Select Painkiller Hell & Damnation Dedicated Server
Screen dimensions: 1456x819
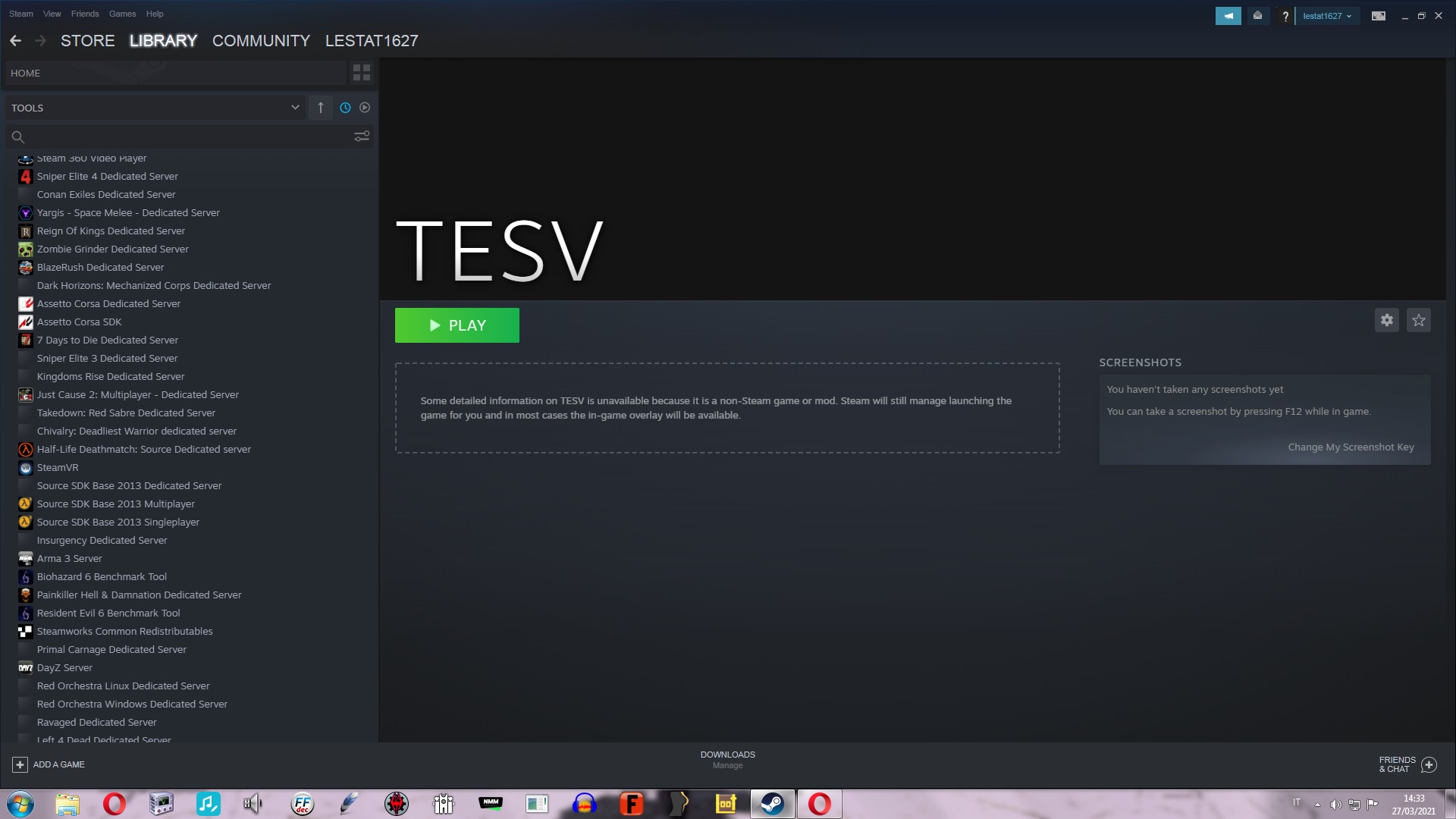tap(140, 595)
